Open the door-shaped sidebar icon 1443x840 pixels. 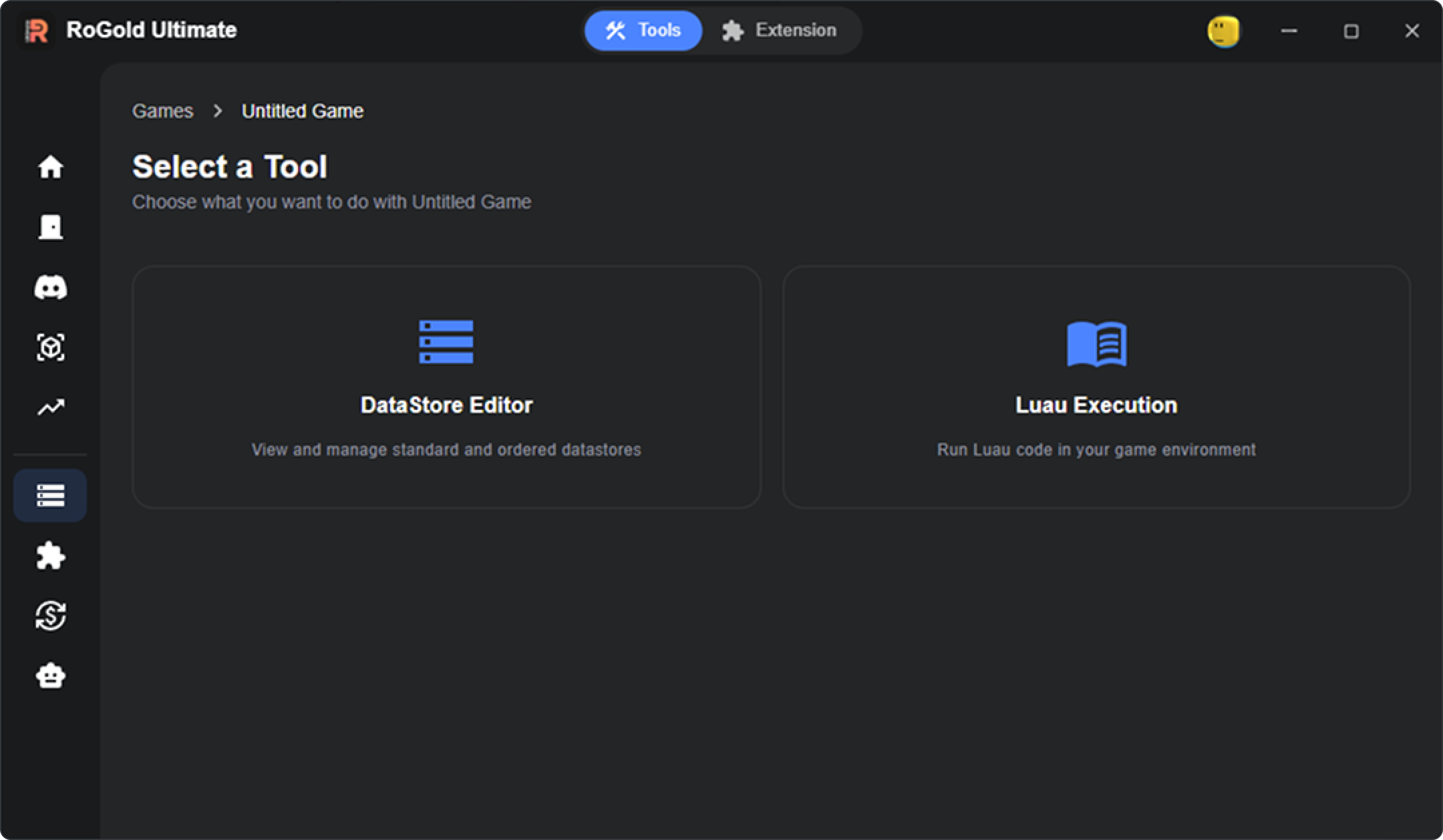click(x=51, y=227)
